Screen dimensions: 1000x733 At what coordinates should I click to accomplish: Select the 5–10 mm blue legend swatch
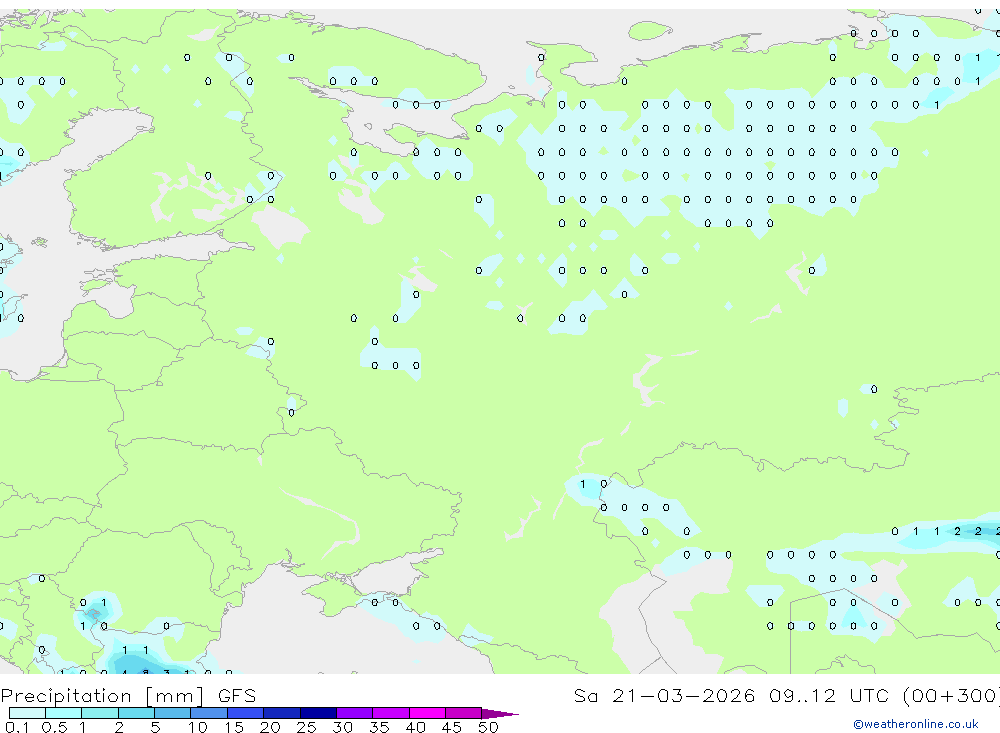click(173, 713)
